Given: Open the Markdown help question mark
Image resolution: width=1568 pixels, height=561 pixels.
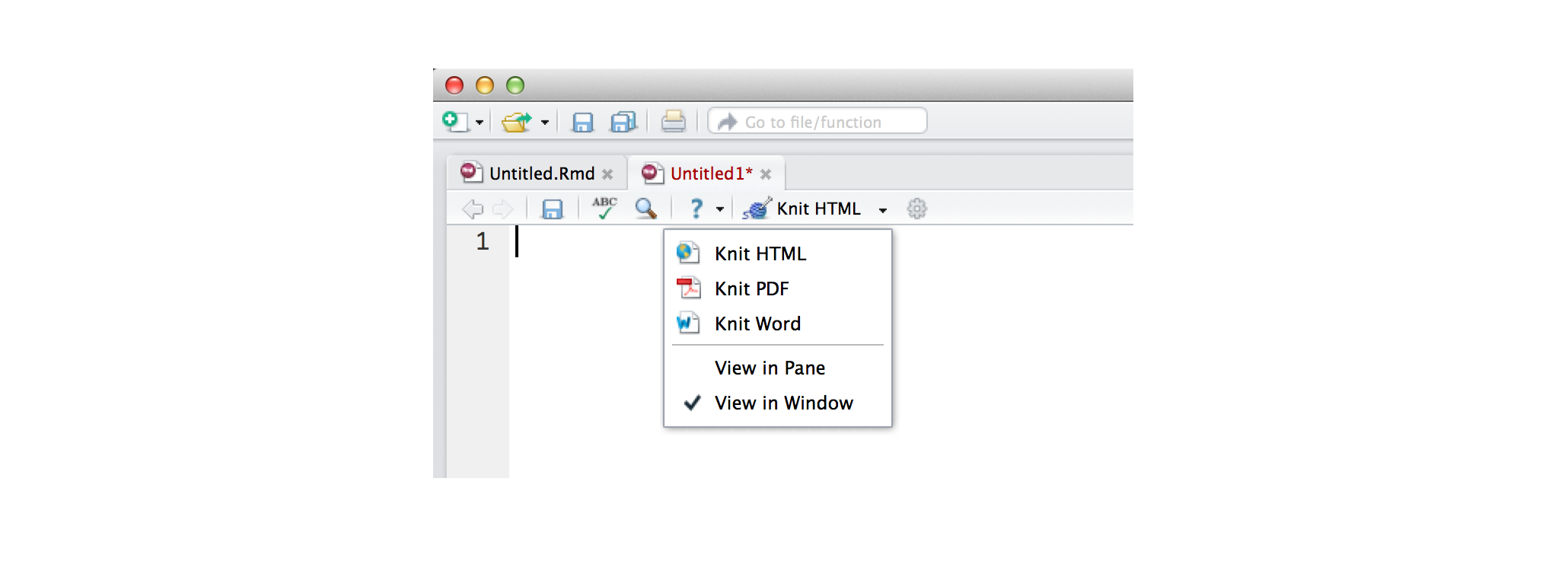Looking at the screenshot, I should tap(696, 209).
